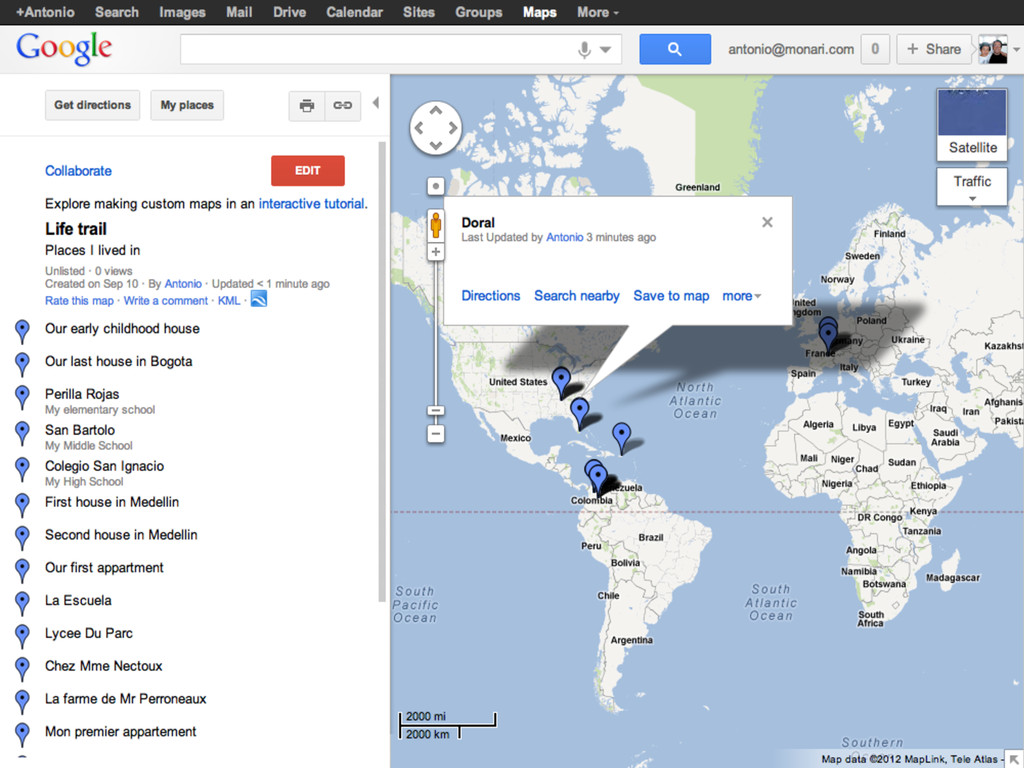Expand the more dropdown in Doral popup
Image resolution: width=1024 pixels, height=768 pixels.
coord(742,296)
